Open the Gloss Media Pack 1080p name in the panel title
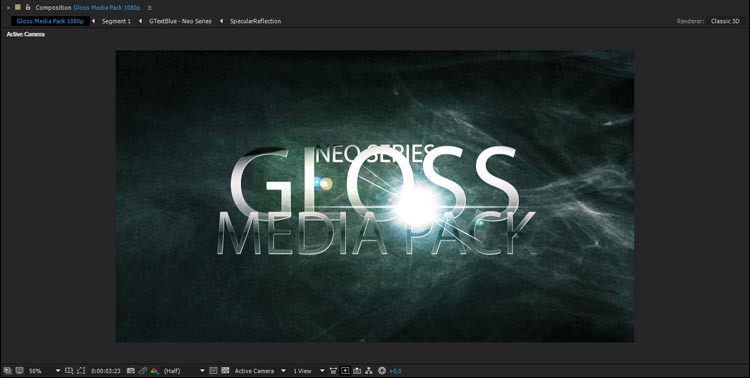Image resolution: width=750 pixels, height=378 pixels. coord(107,8)
